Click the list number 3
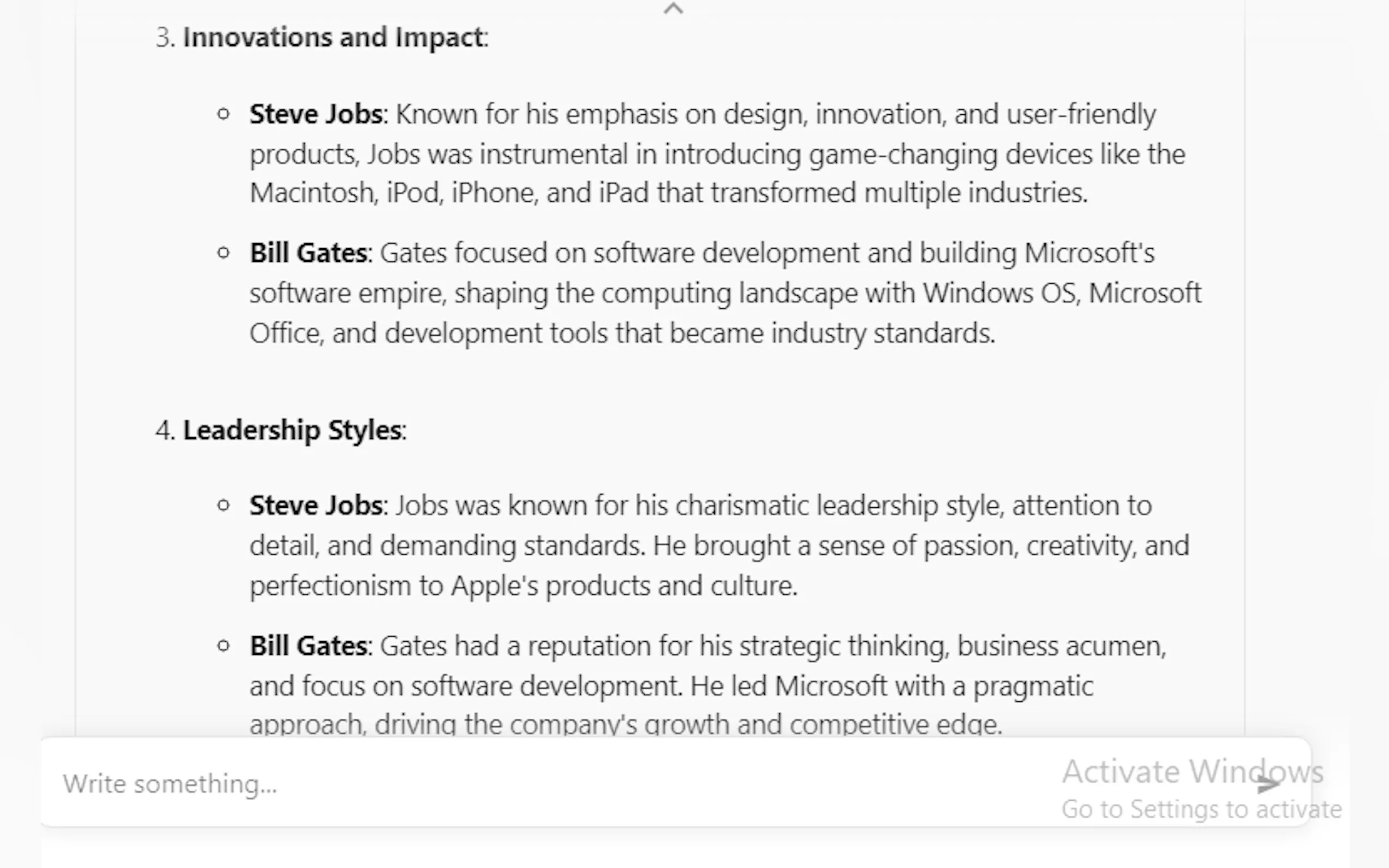The height and width of the screenshot is (868, 1389). tap(164, 38)
